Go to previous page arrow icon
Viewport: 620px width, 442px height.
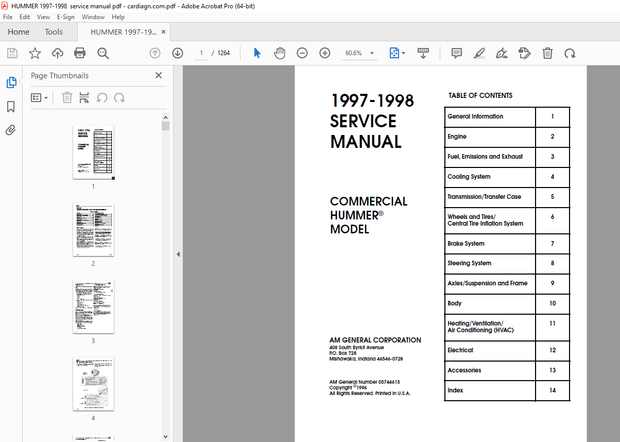[x=155, y=53]
